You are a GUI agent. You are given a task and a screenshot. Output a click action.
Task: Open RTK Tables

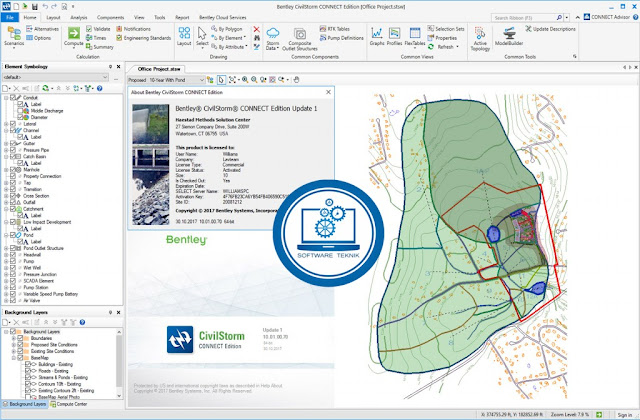335,29
